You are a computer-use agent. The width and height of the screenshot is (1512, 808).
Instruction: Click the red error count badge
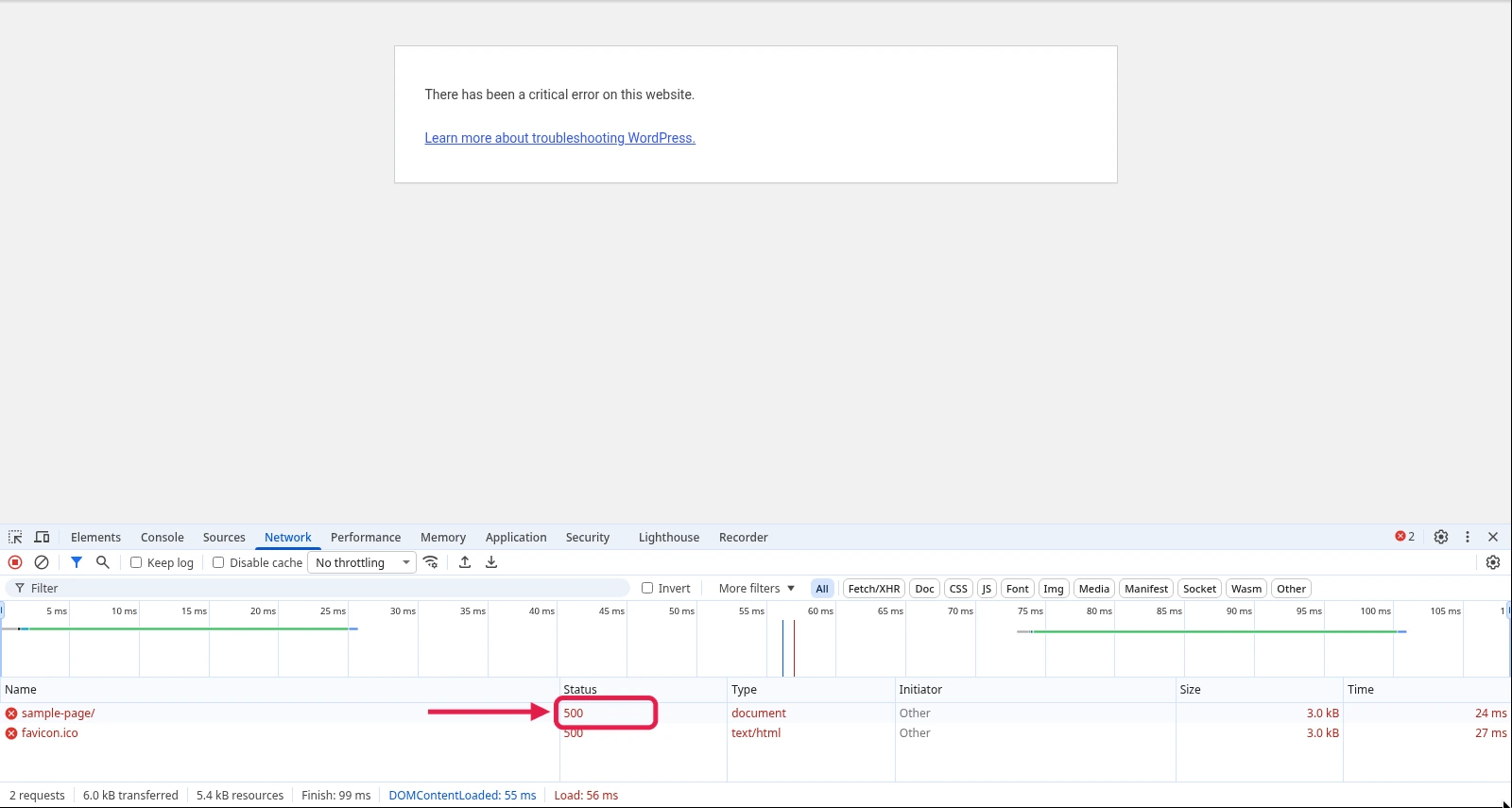click(x=1405, y=537)
